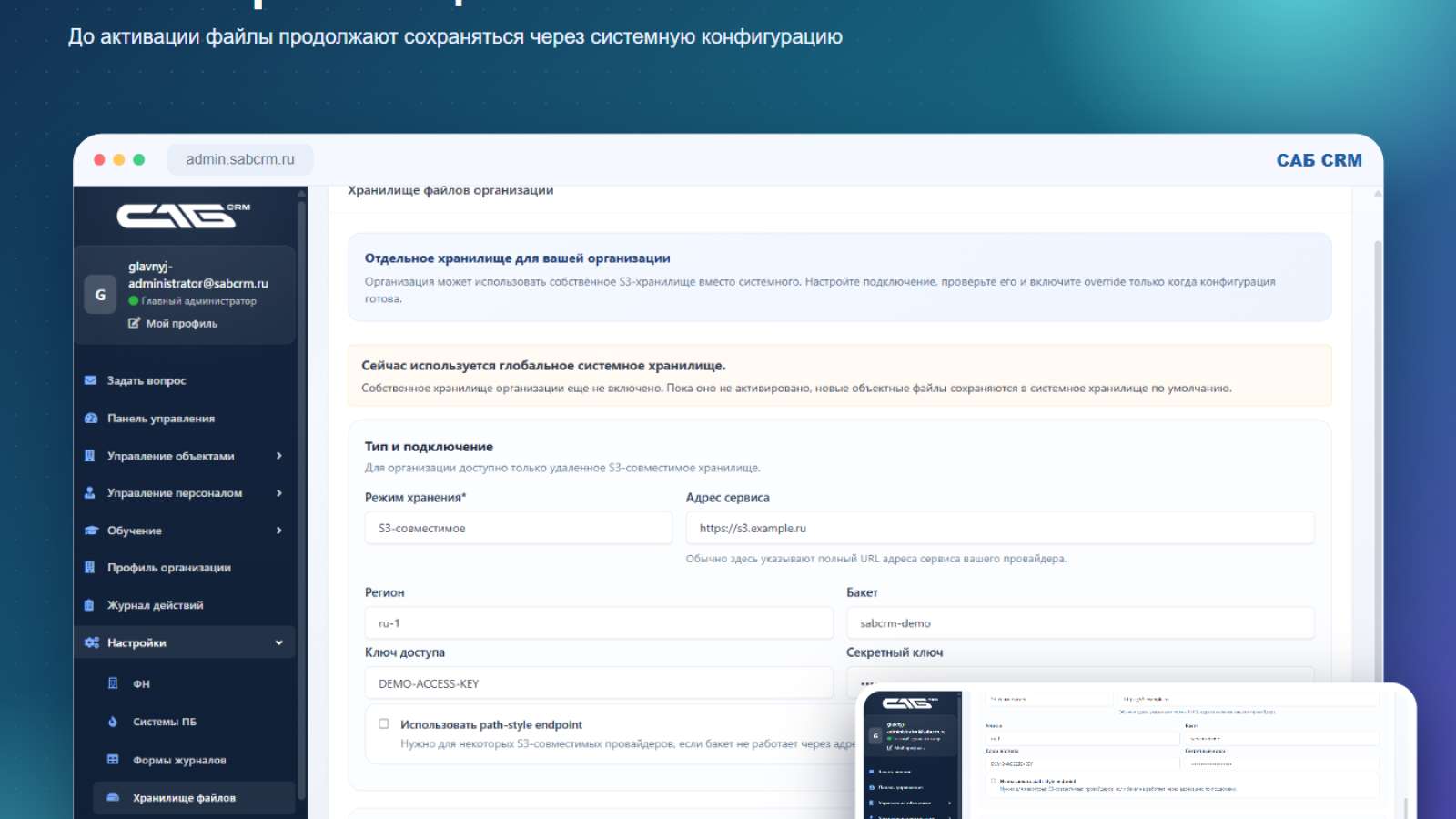Click the gears icon beside Настройки
The width and height of the screenshot is (1456, 819).
coord(92,642)
